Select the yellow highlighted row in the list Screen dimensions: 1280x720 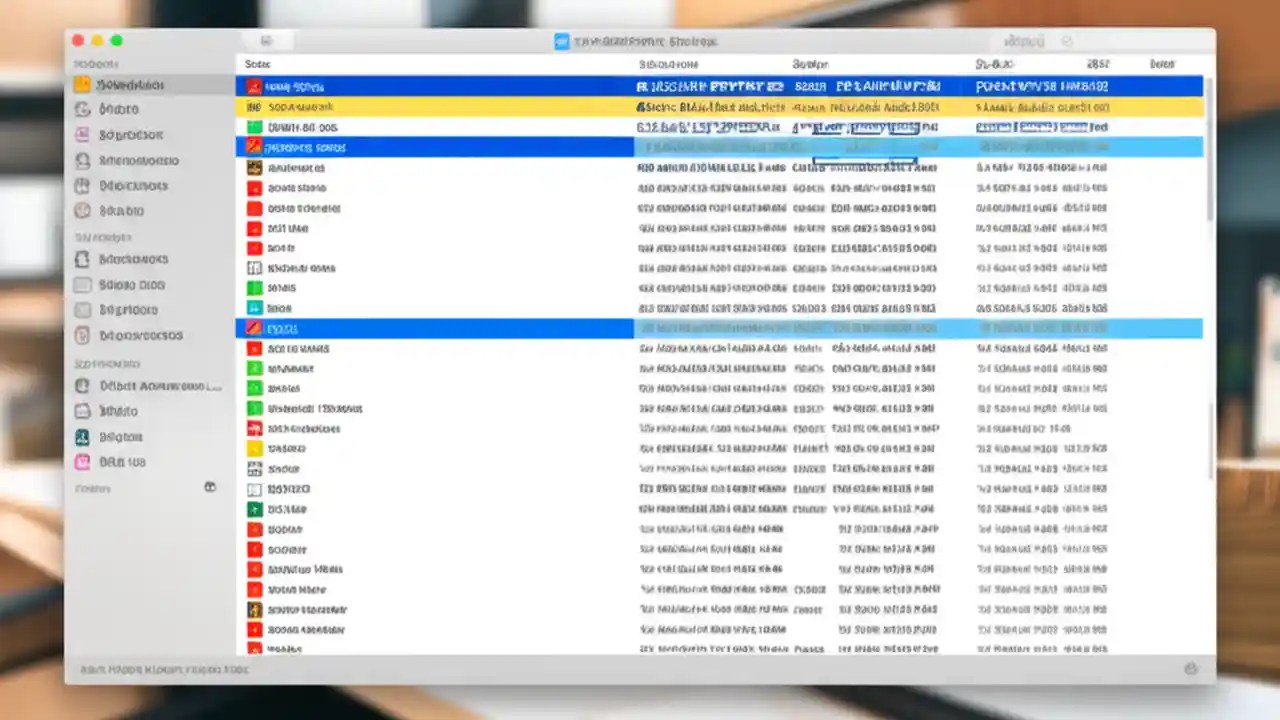click(x=600, y=107)
